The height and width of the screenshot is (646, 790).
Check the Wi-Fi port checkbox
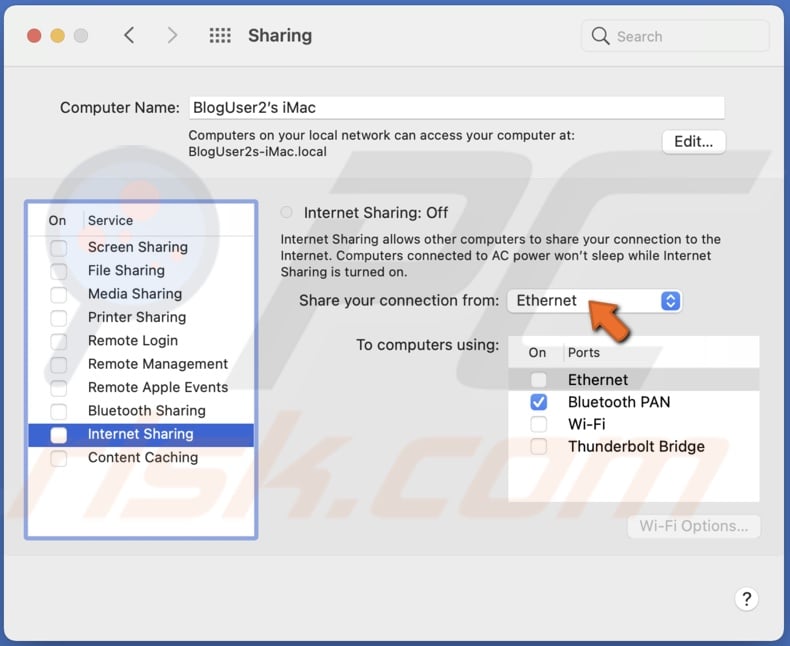[x=538, y=424]
